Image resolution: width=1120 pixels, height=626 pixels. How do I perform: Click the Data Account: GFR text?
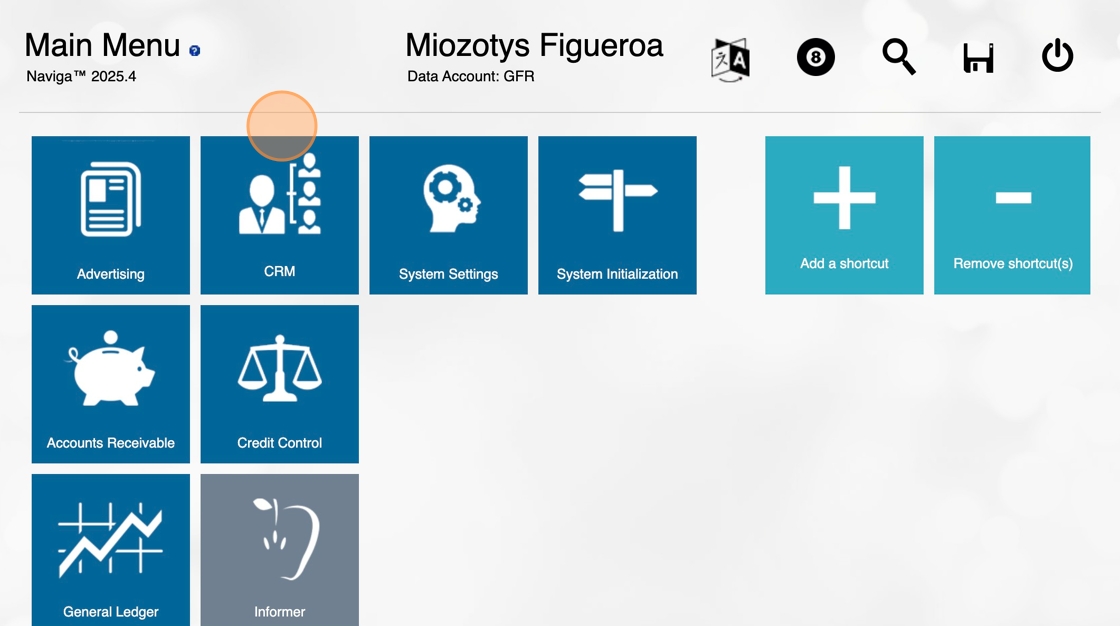coord(470,76)
